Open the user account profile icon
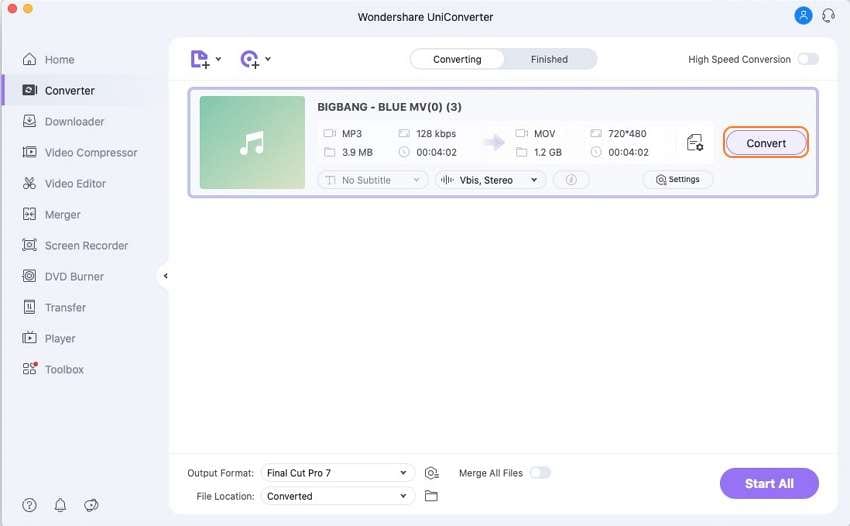Viewport: 850px width, 526px height. [803, 16]
